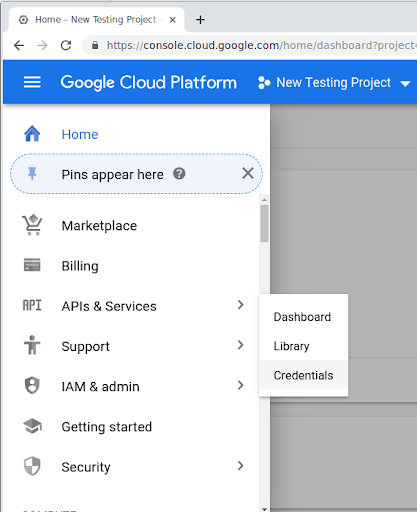Click the sidebar scrollbar down arrow
The width and height of the screenshot is (417, 512).
coord(264,509)
